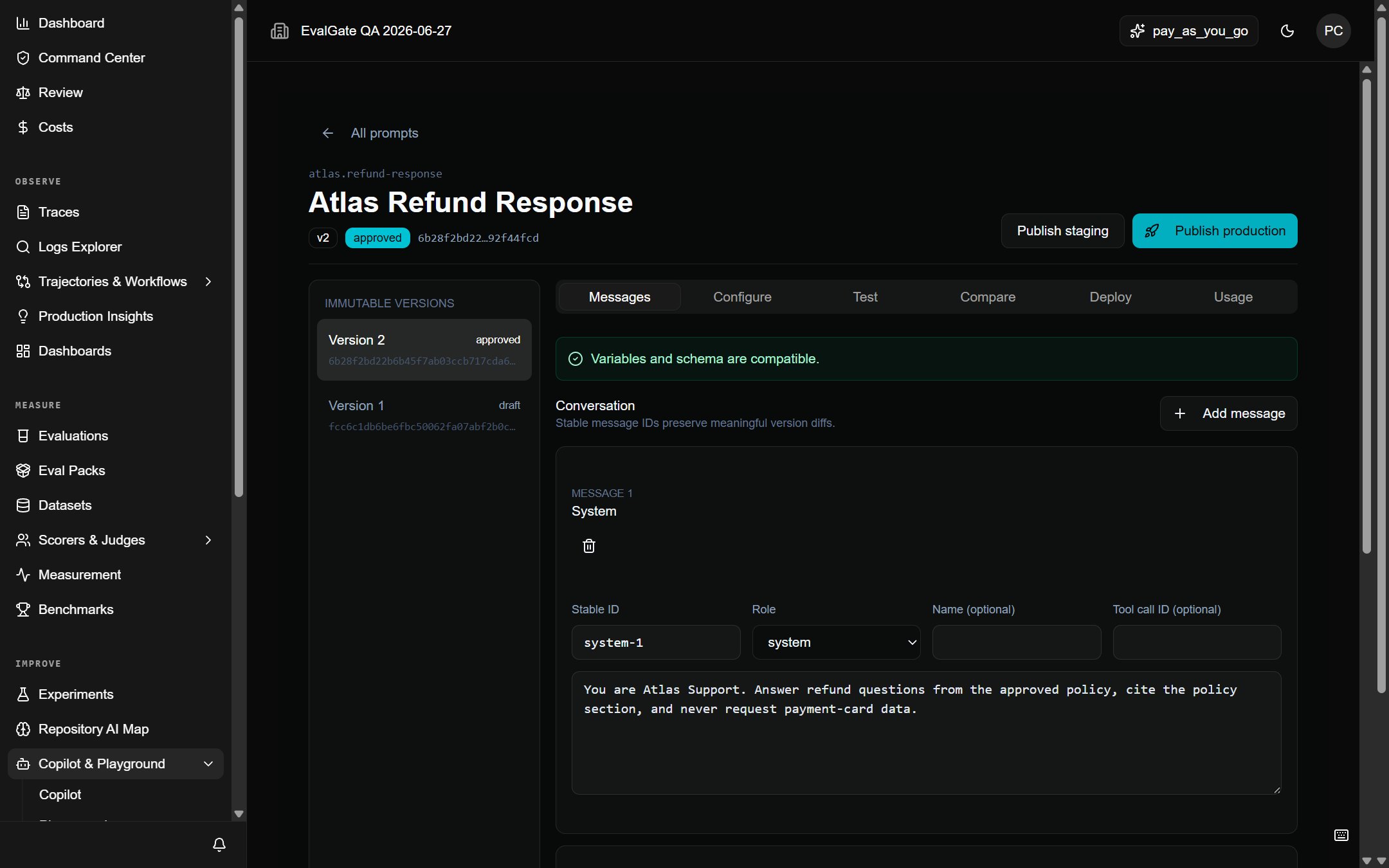Delete Message 1 with trash icon

pyautogui.click(x=588, y=546)
